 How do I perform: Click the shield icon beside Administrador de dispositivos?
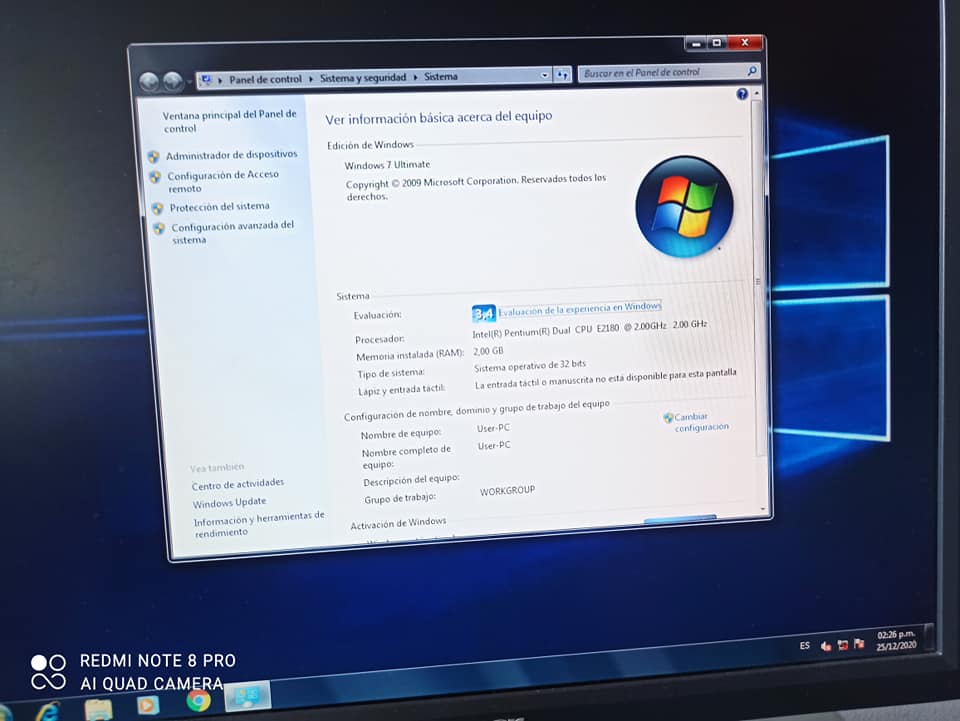tap(154, 157)
